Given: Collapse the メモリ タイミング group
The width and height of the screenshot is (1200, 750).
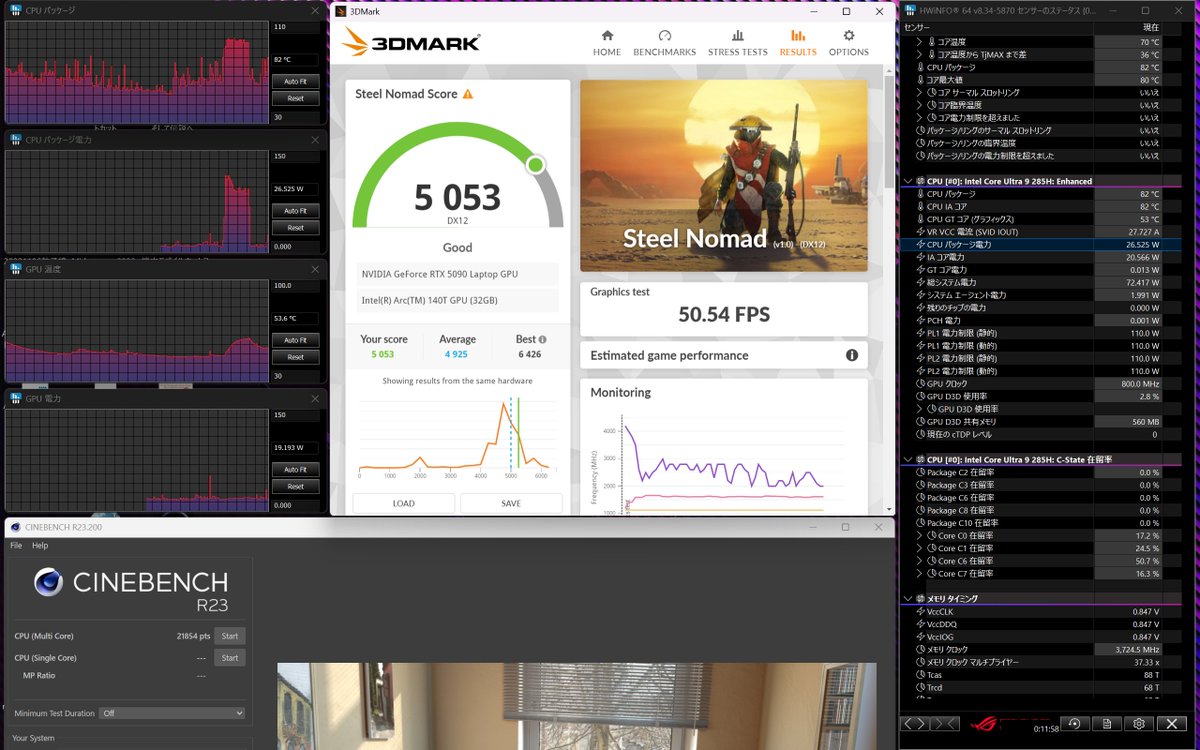Looking at the screenshot, I should click(908, 598).
